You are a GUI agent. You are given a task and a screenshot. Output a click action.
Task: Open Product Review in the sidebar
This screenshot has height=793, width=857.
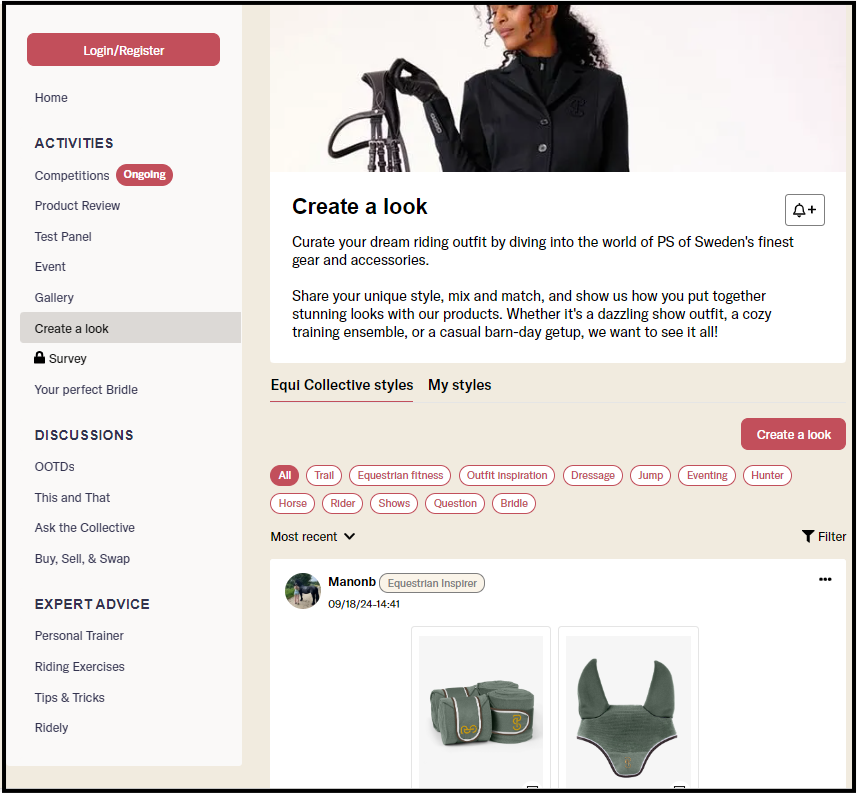point(77,206)
